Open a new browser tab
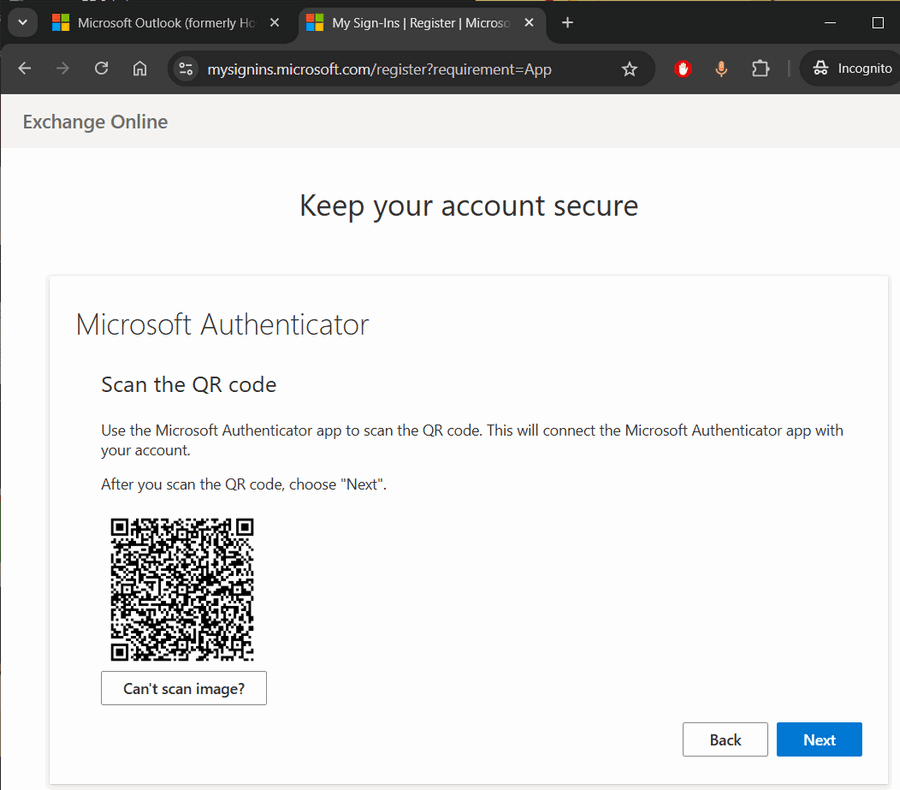 (568, 22)
